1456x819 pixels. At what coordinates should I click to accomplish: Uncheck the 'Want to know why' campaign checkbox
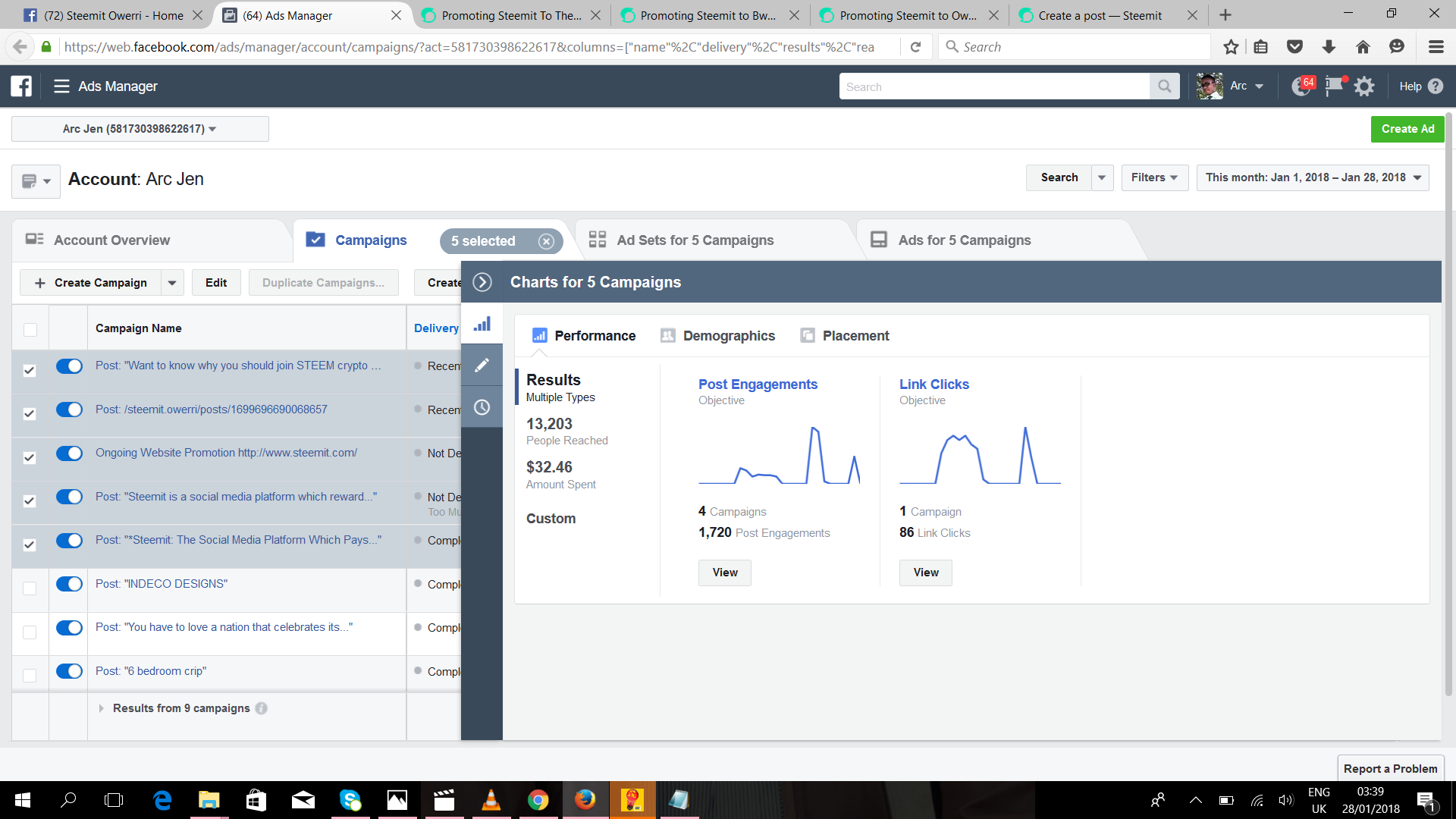click(x=30, y=371)
